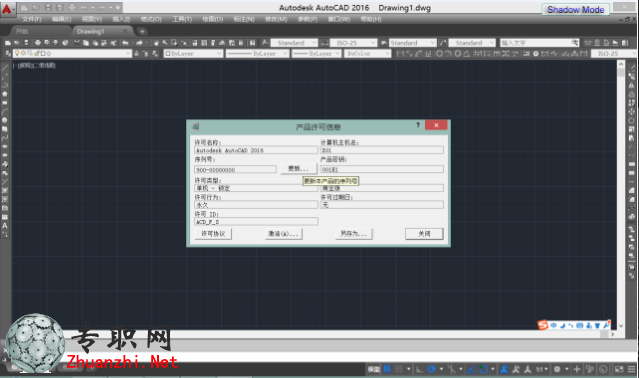Open the Layer Properties Manager icon
Image resolution: width=639 pixels, height=378 pixels.
(x=8, y=53)
